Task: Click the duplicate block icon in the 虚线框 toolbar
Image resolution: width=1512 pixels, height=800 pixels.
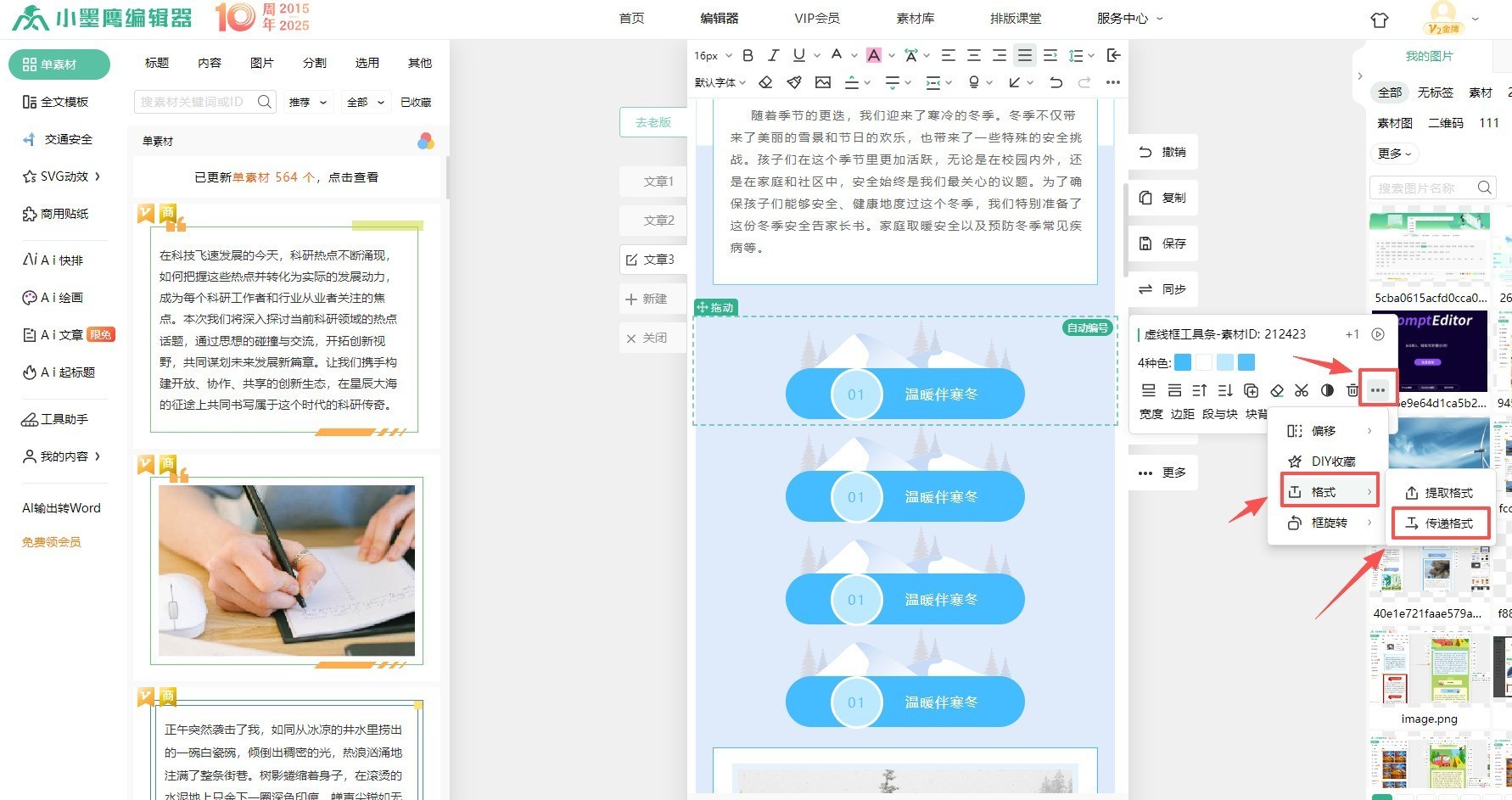Action: [x=1251, y=390]
